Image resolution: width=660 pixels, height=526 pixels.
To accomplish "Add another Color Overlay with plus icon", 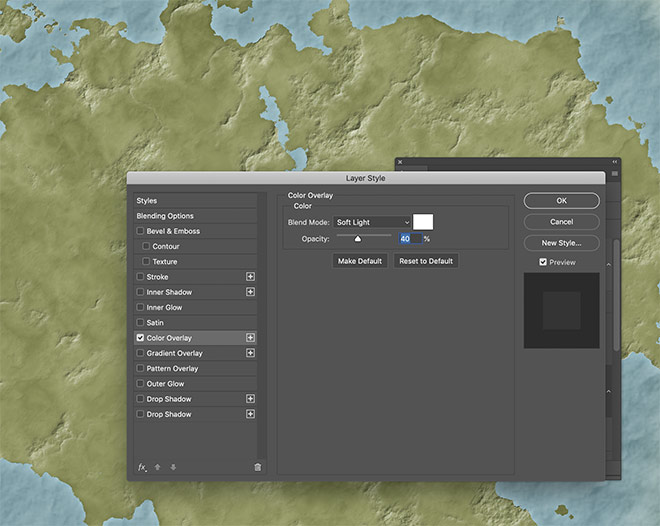I will click(x=250, y=338).
